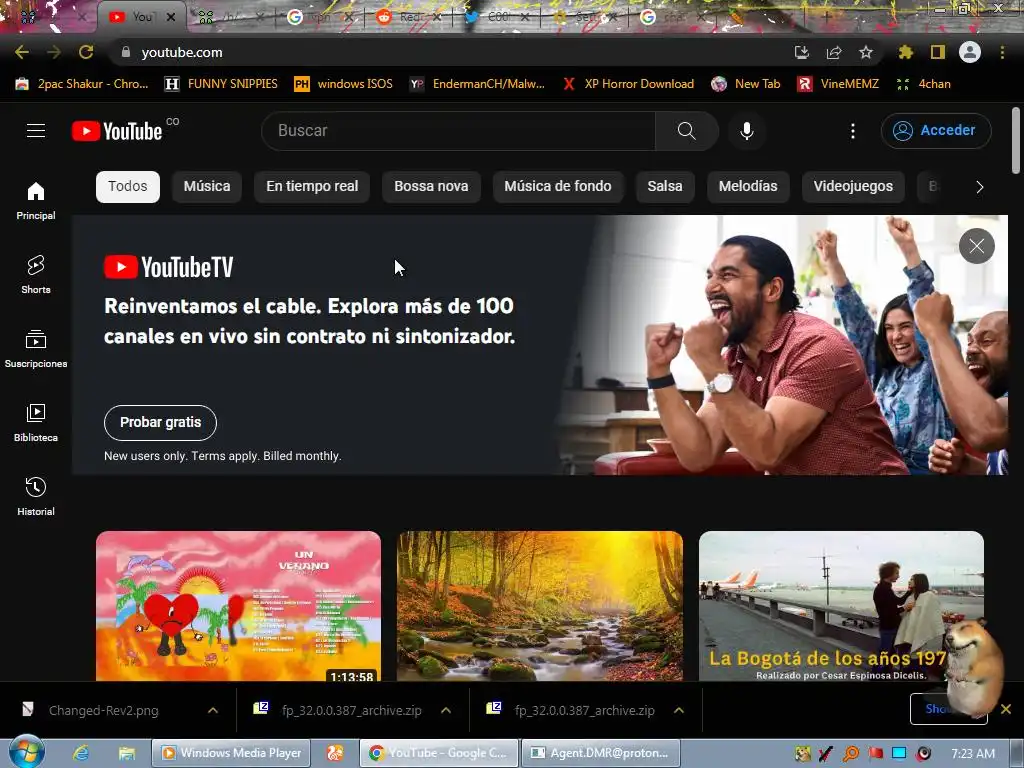Open La Bogotá de los años video

point(841,606)
